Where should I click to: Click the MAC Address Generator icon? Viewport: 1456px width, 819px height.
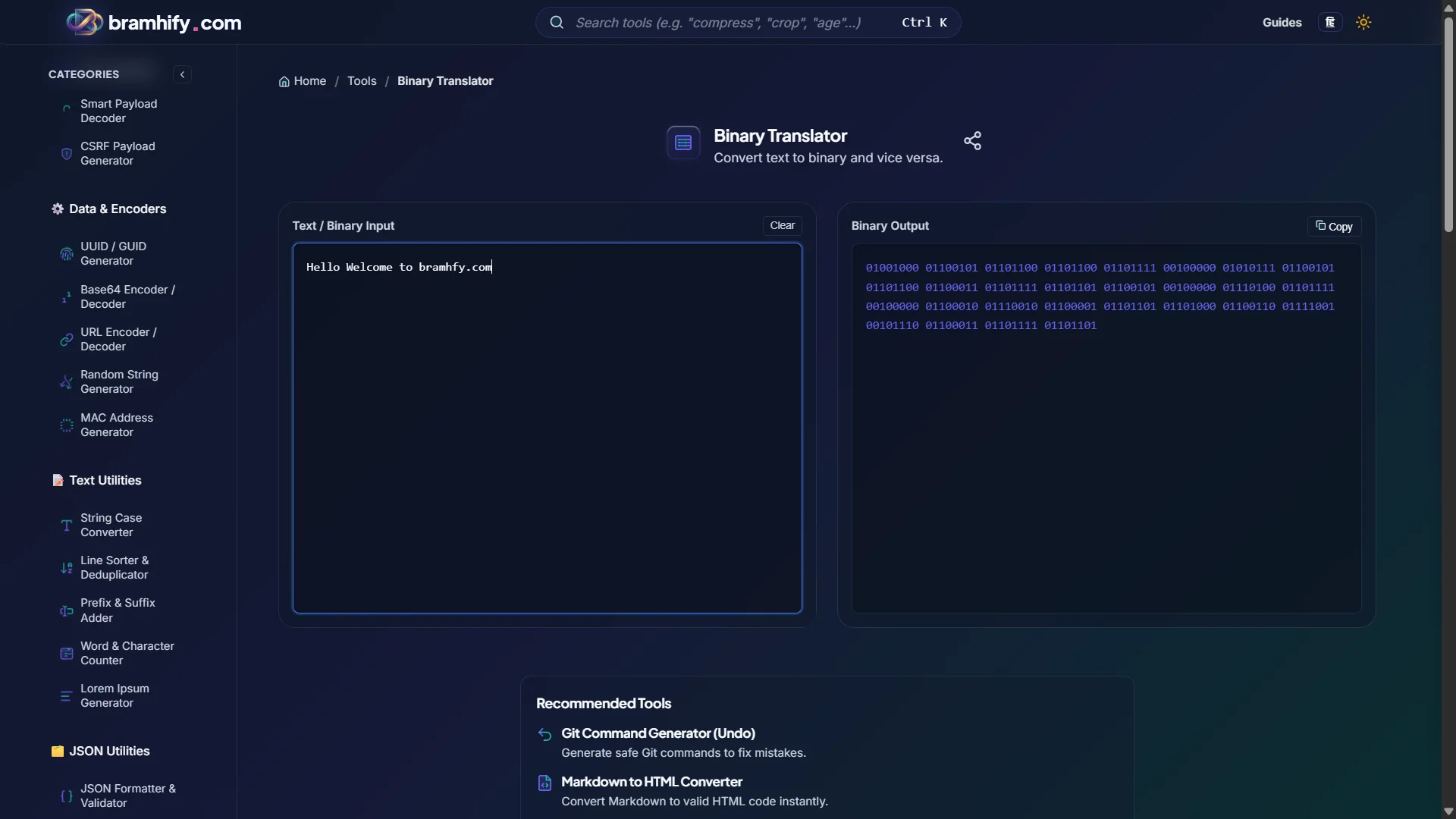(x=67, y=425)
